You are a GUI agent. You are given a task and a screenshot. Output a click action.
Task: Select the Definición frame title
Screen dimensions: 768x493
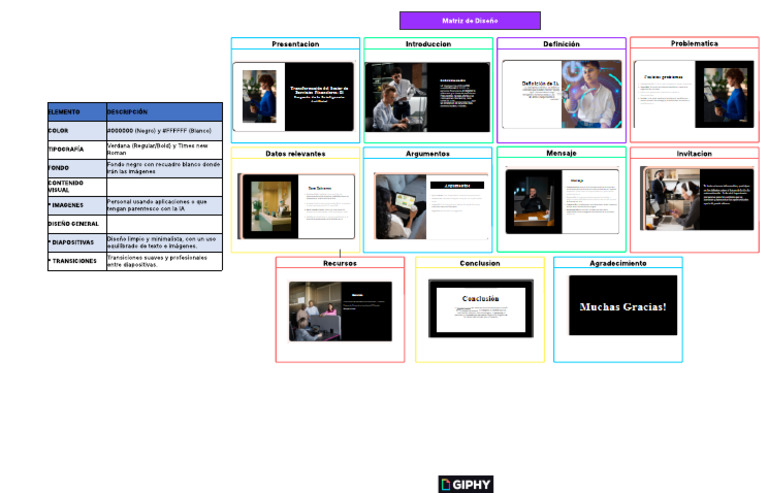tap(561, 44)
